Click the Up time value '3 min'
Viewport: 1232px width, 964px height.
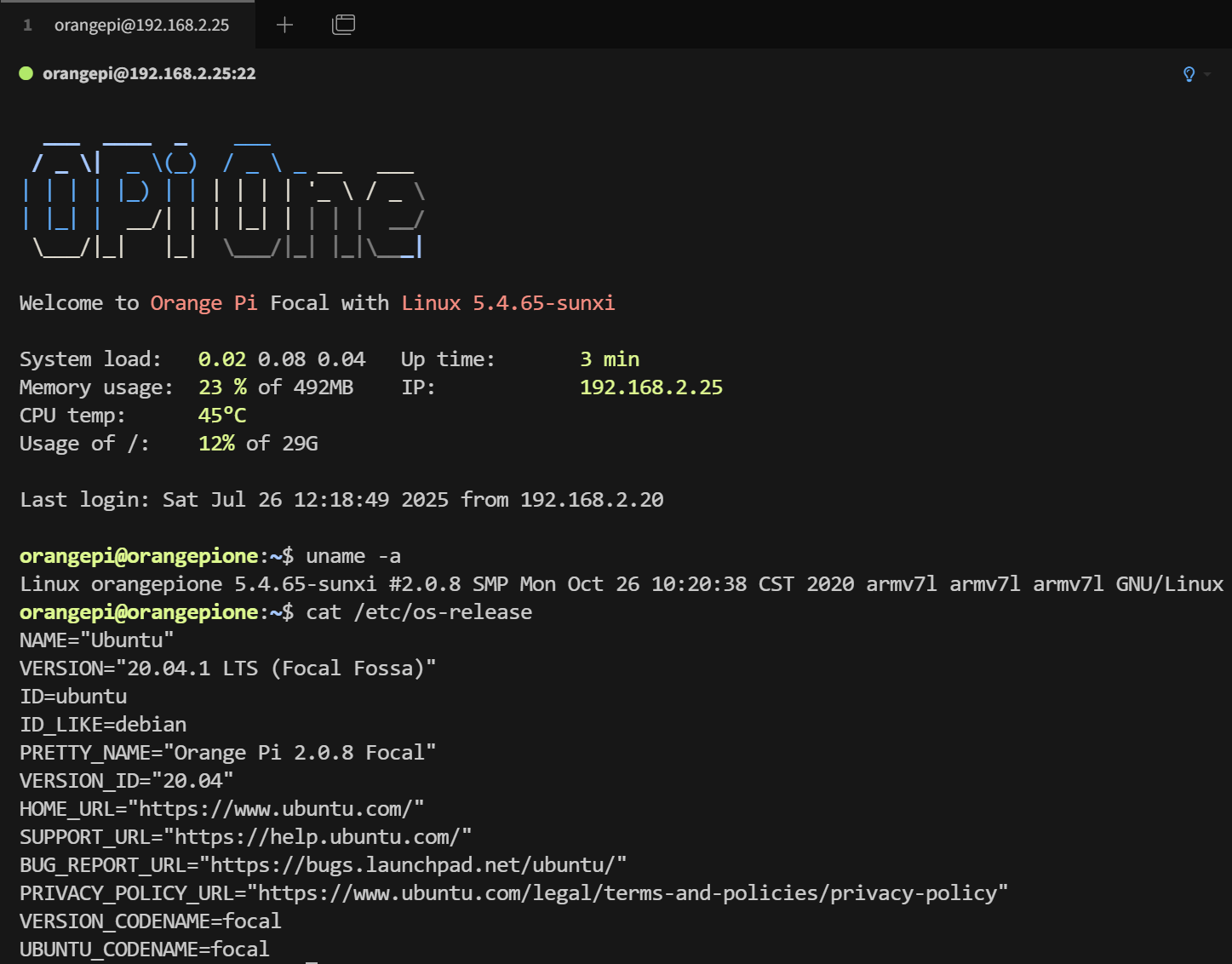(x=610, y=359)
